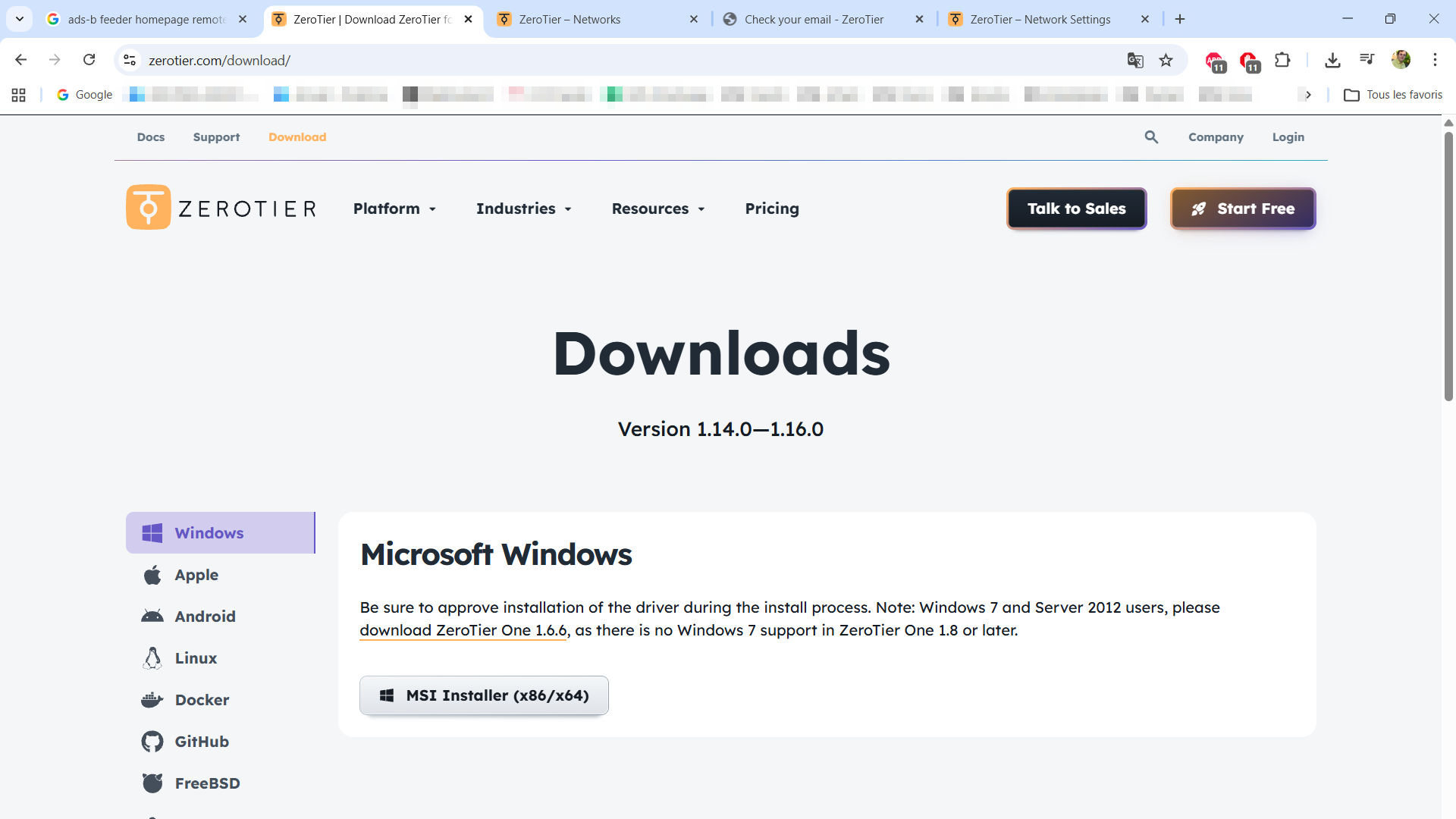Image resolution: width=1456 pixels, height=819 pixels.
Task: Open the tab search dropdown arrow
Action: [20, 19]
